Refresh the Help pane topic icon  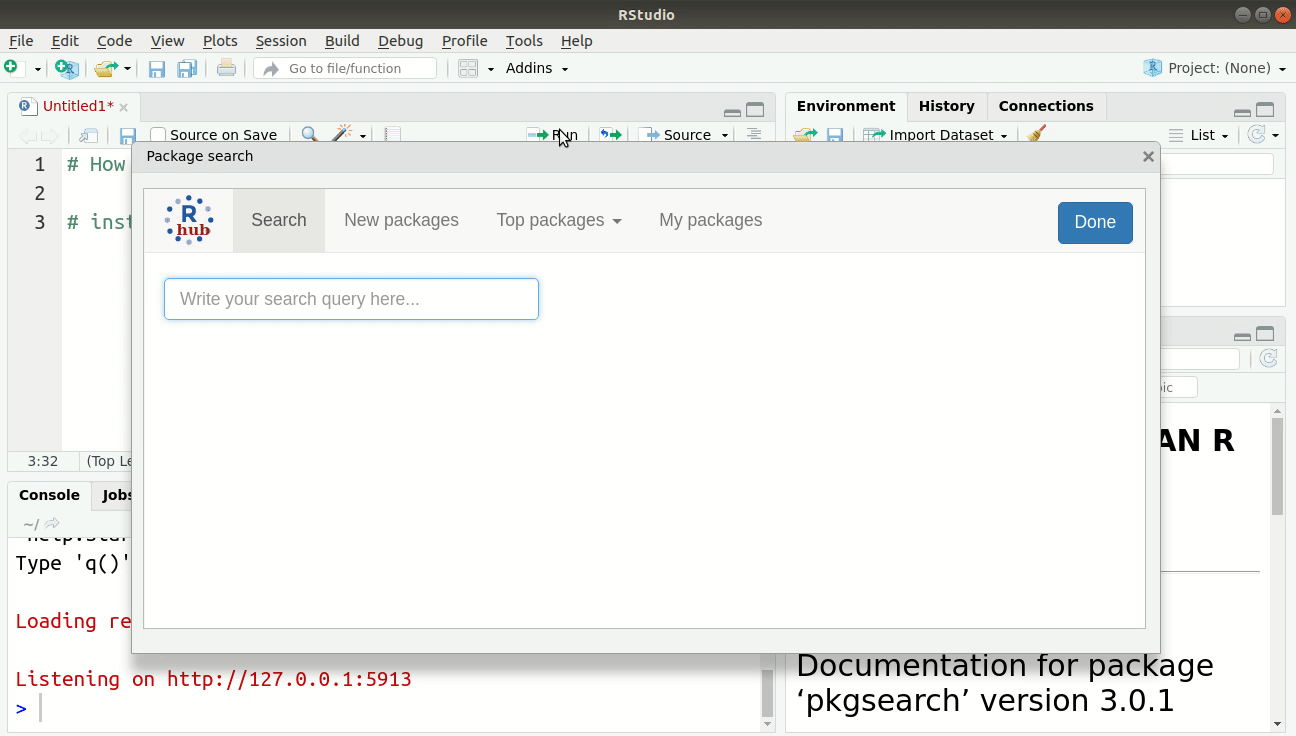click(1268, 358)
